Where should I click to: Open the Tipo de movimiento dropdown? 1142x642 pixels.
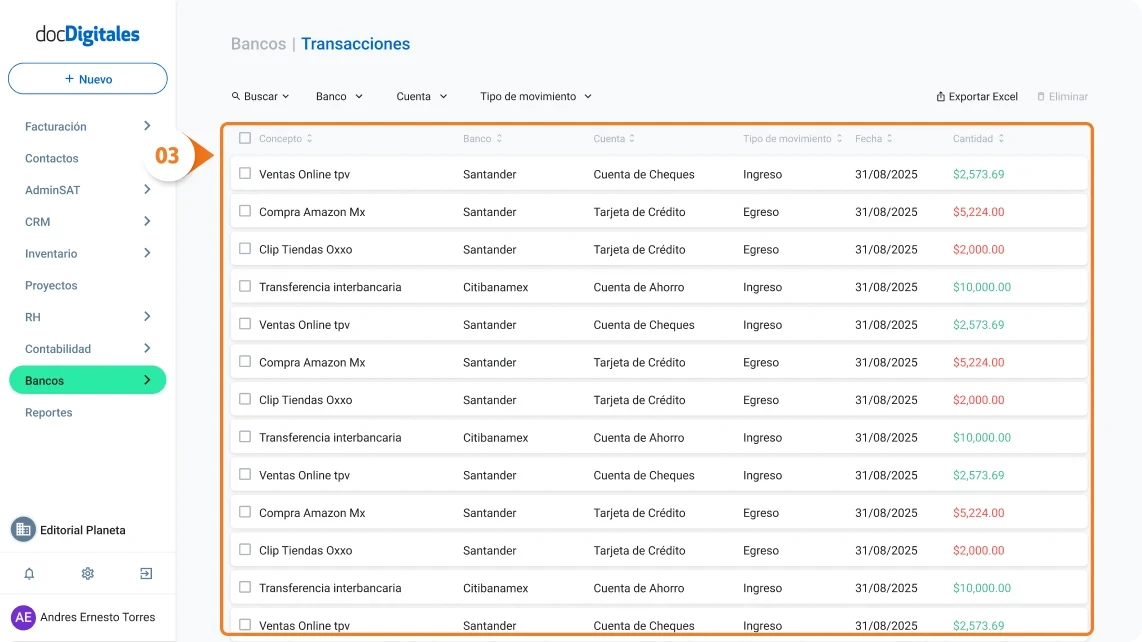pyautogui.click(x=535, y=96)
